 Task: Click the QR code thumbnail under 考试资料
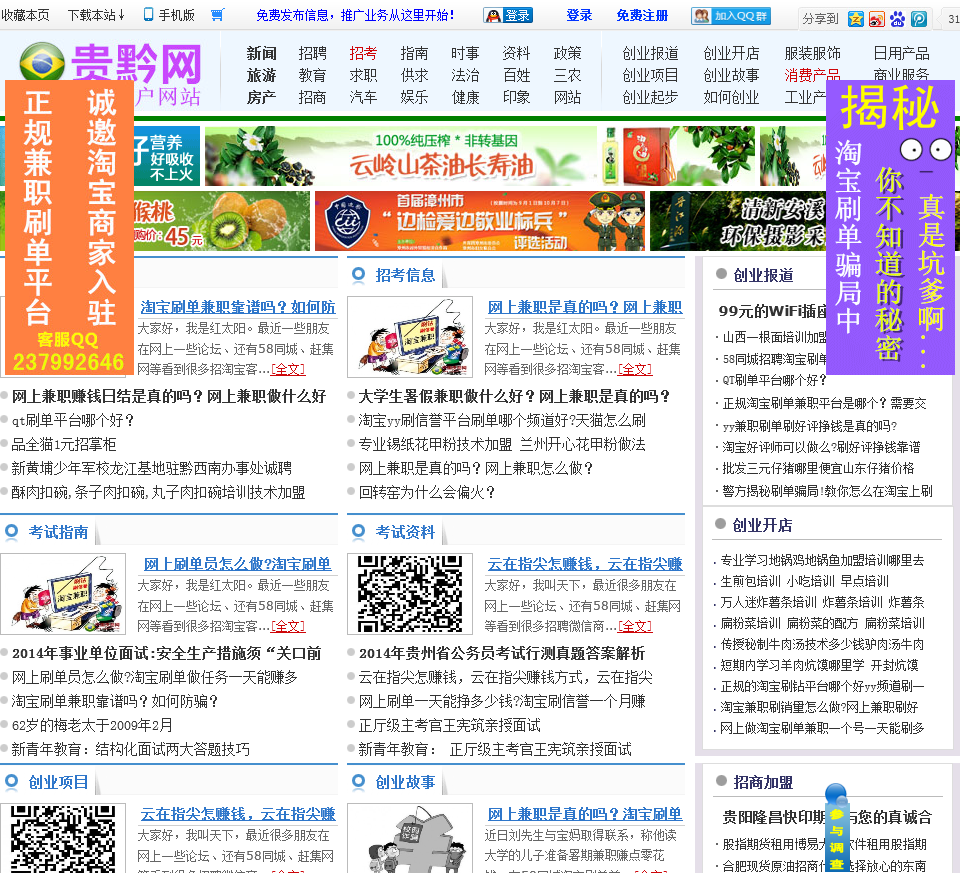(410, 594)
